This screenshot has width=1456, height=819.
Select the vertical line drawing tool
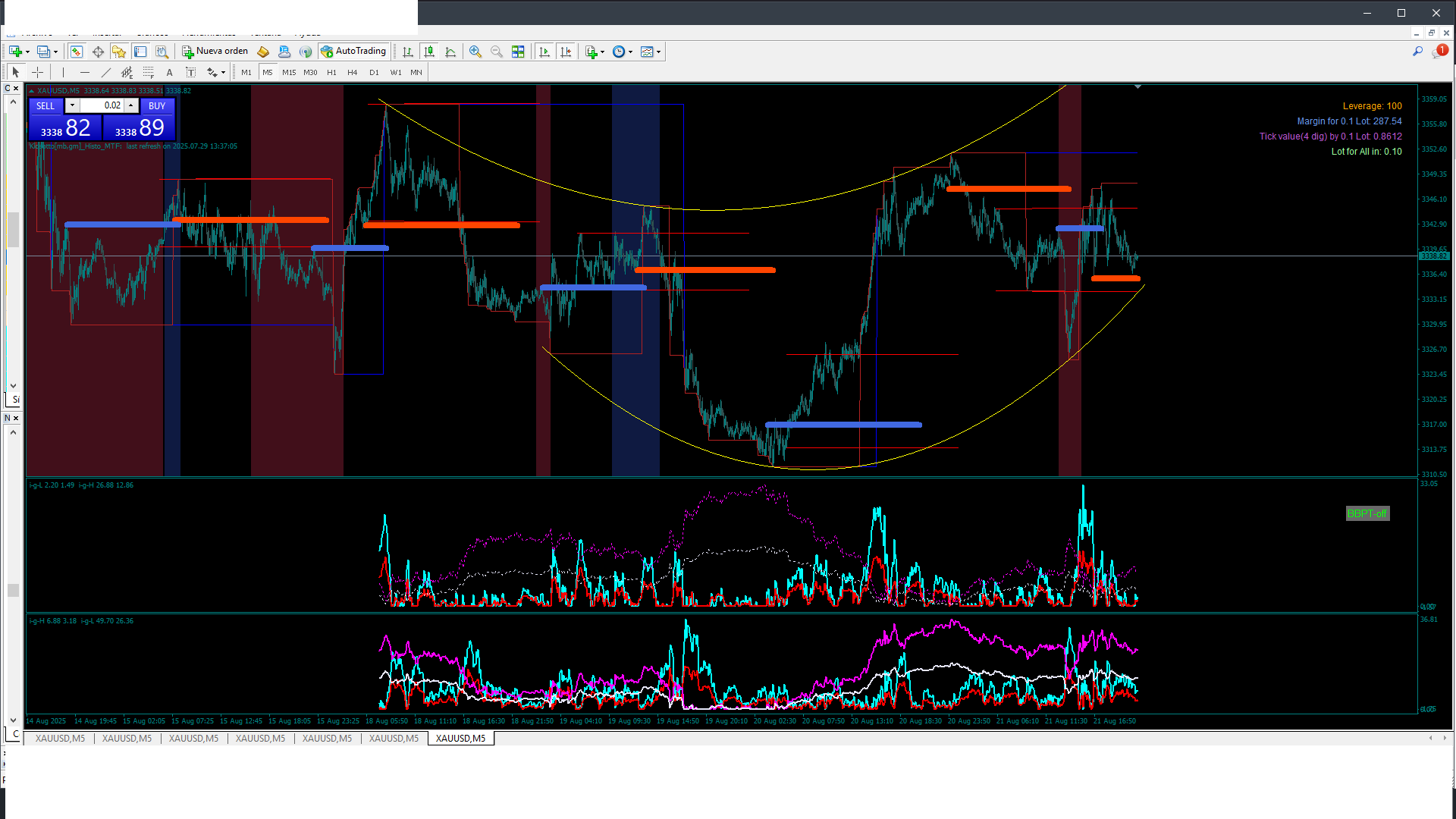63,72
